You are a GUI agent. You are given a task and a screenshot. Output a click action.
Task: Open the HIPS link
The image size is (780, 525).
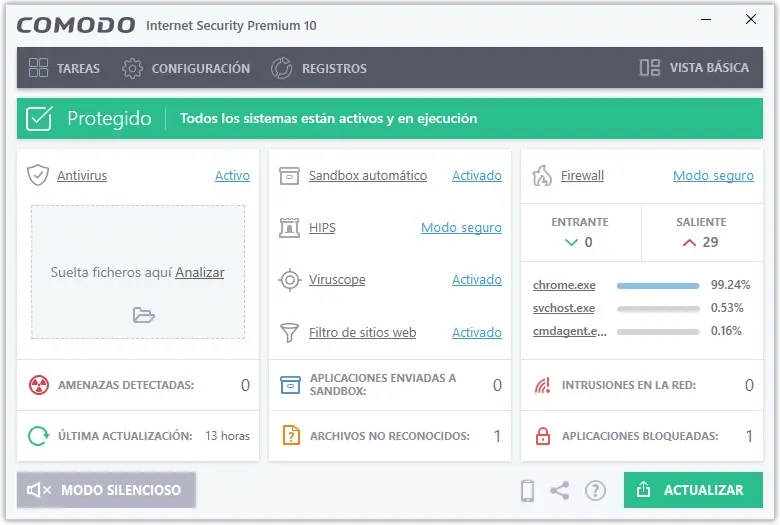point(322,228)
